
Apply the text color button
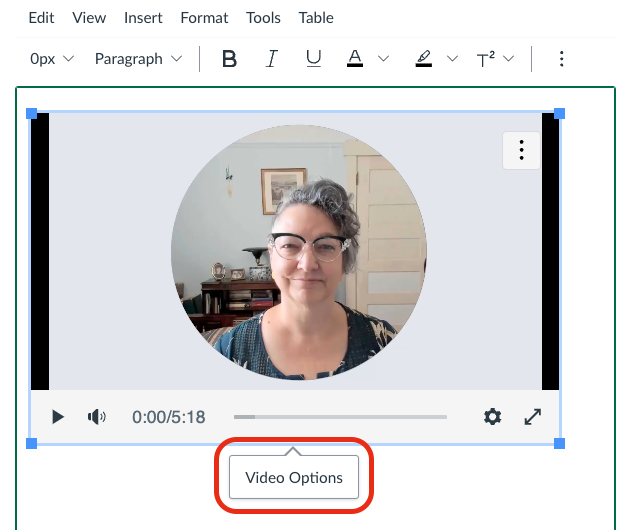pyautogui.click(x=354, y=59)
